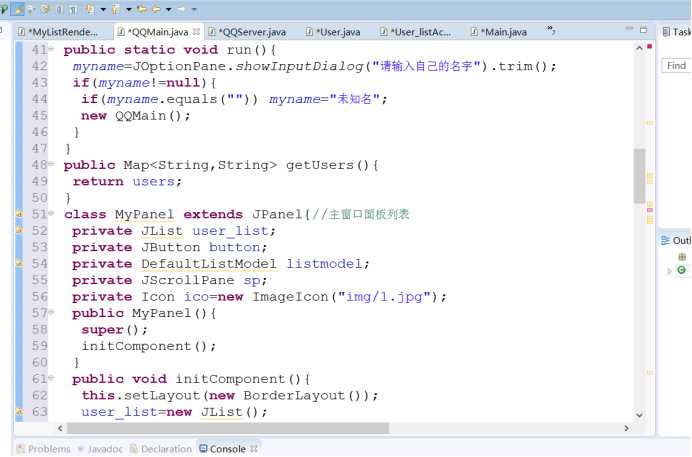Open the Problems view tab
Viewport: 692px width, 457px height.
44,449
